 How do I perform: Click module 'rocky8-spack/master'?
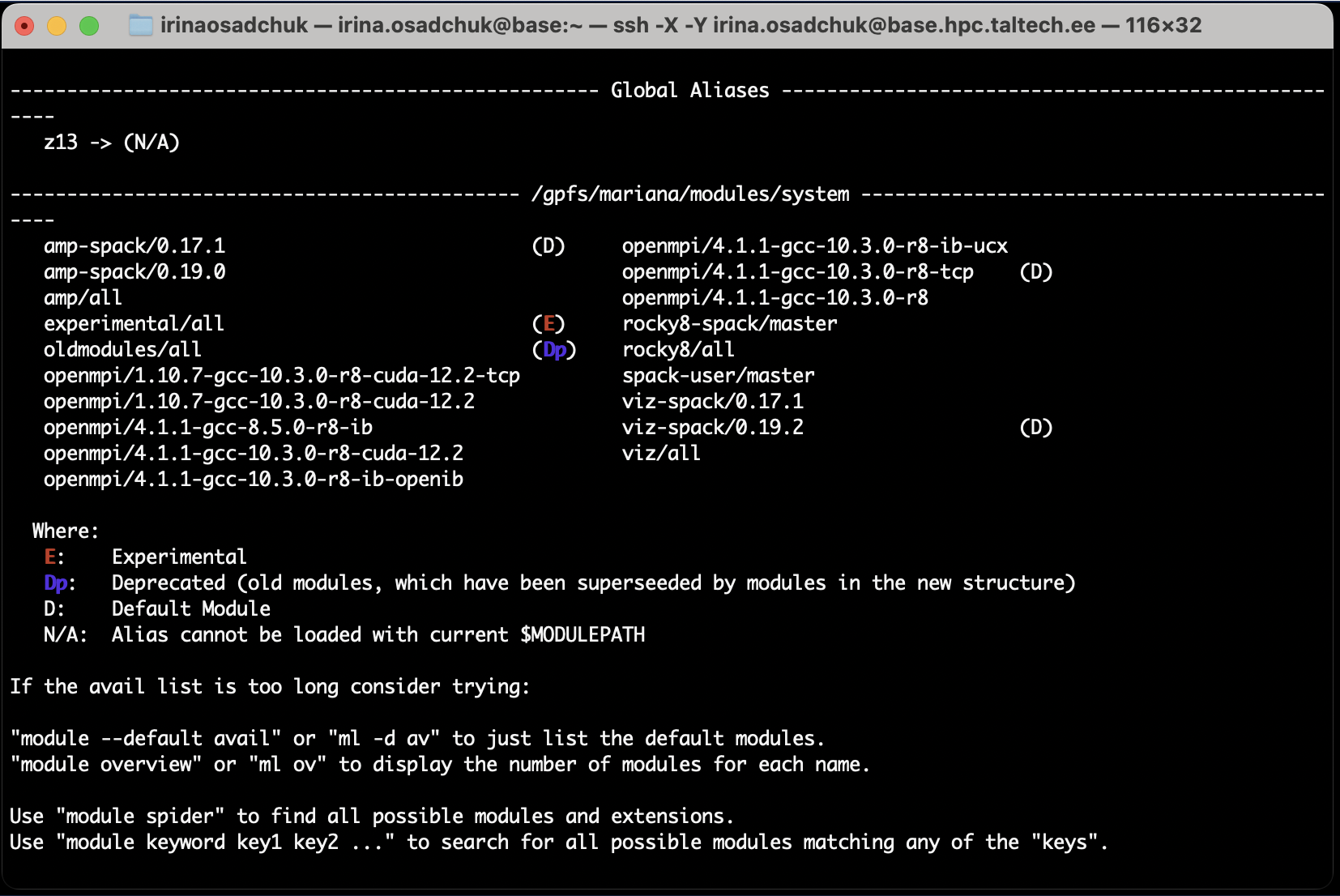click(730, 324)
